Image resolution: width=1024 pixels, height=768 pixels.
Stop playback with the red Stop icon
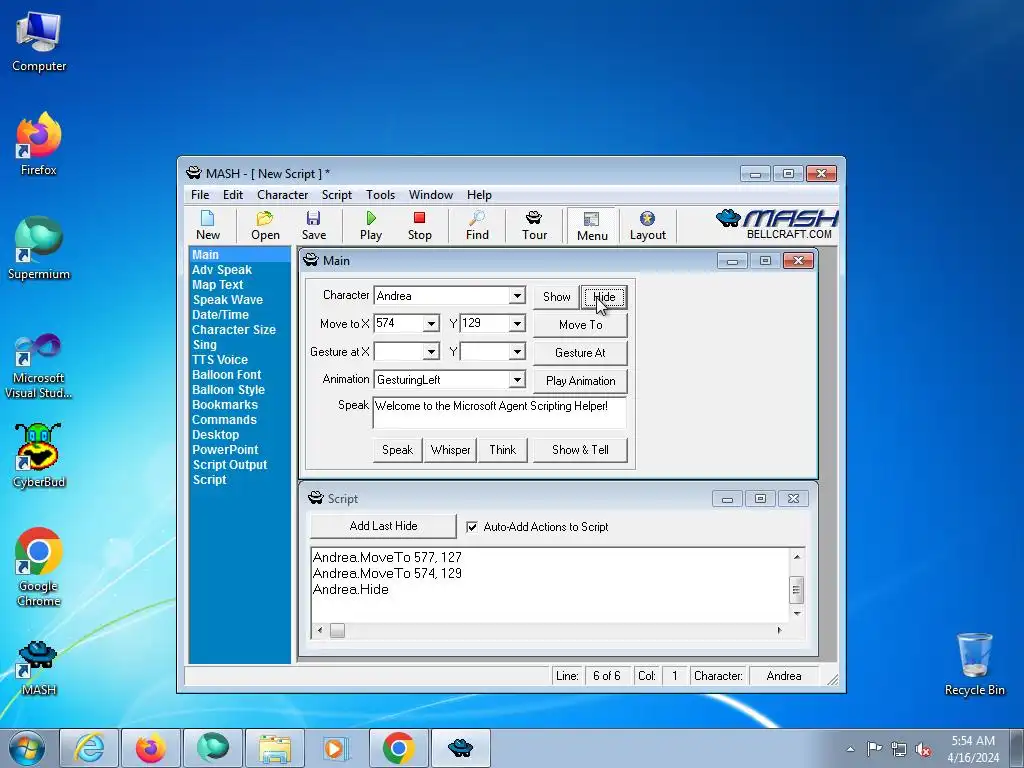(419, 225)
